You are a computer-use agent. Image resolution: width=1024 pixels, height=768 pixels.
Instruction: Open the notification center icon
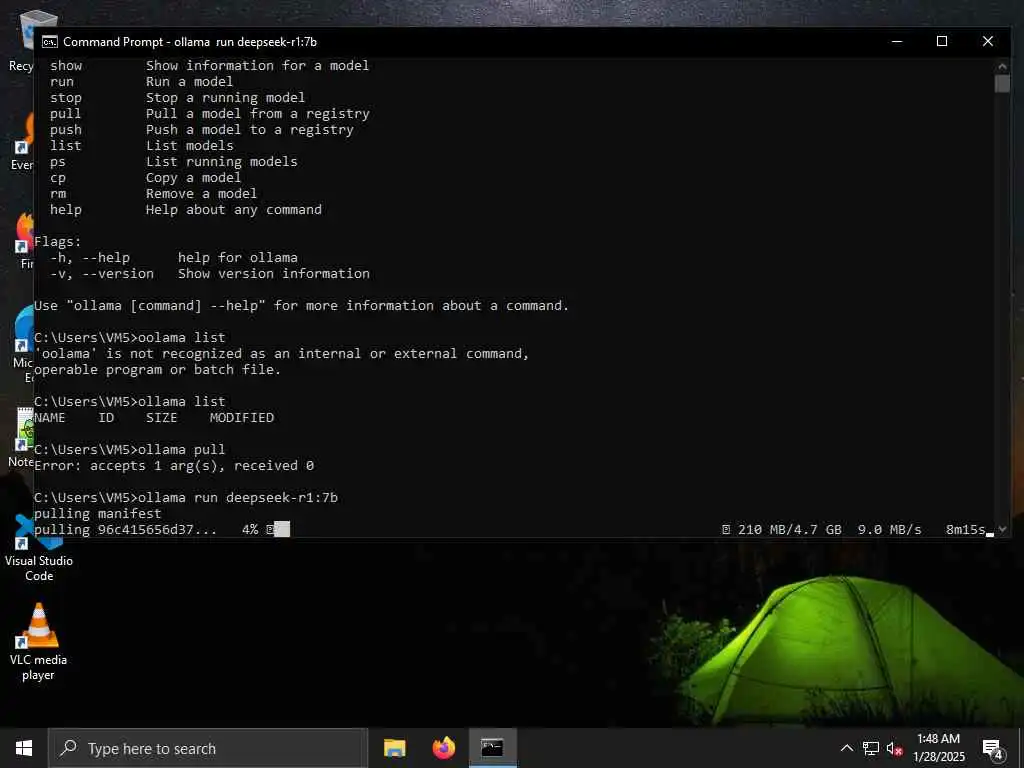click(993, 748)
